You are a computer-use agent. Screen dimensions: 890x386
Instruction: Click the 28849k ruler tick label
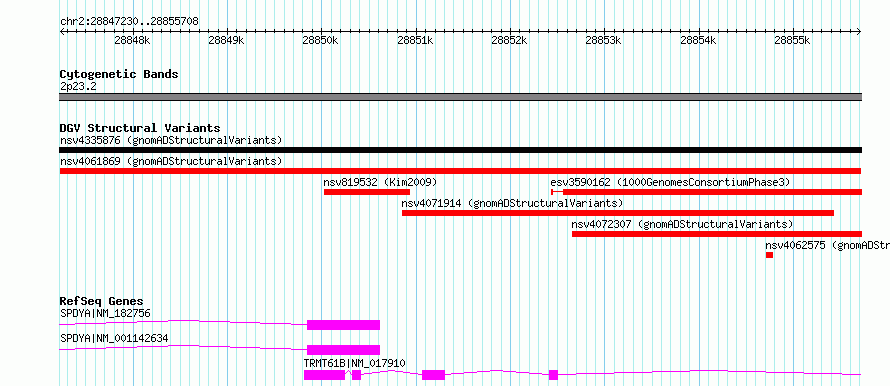pos(226,40)
